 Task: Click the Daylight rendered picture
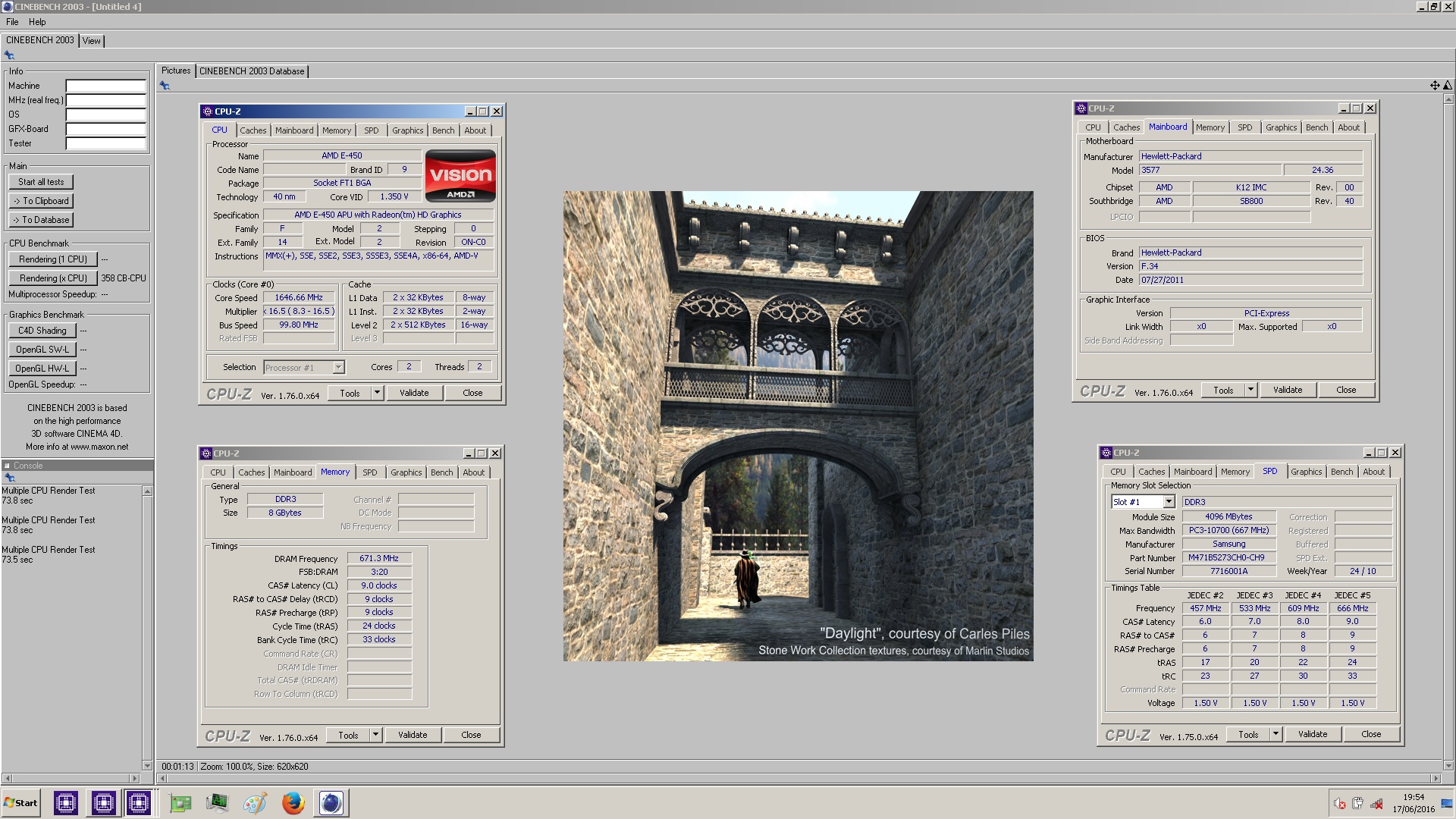tap(798, 426)
